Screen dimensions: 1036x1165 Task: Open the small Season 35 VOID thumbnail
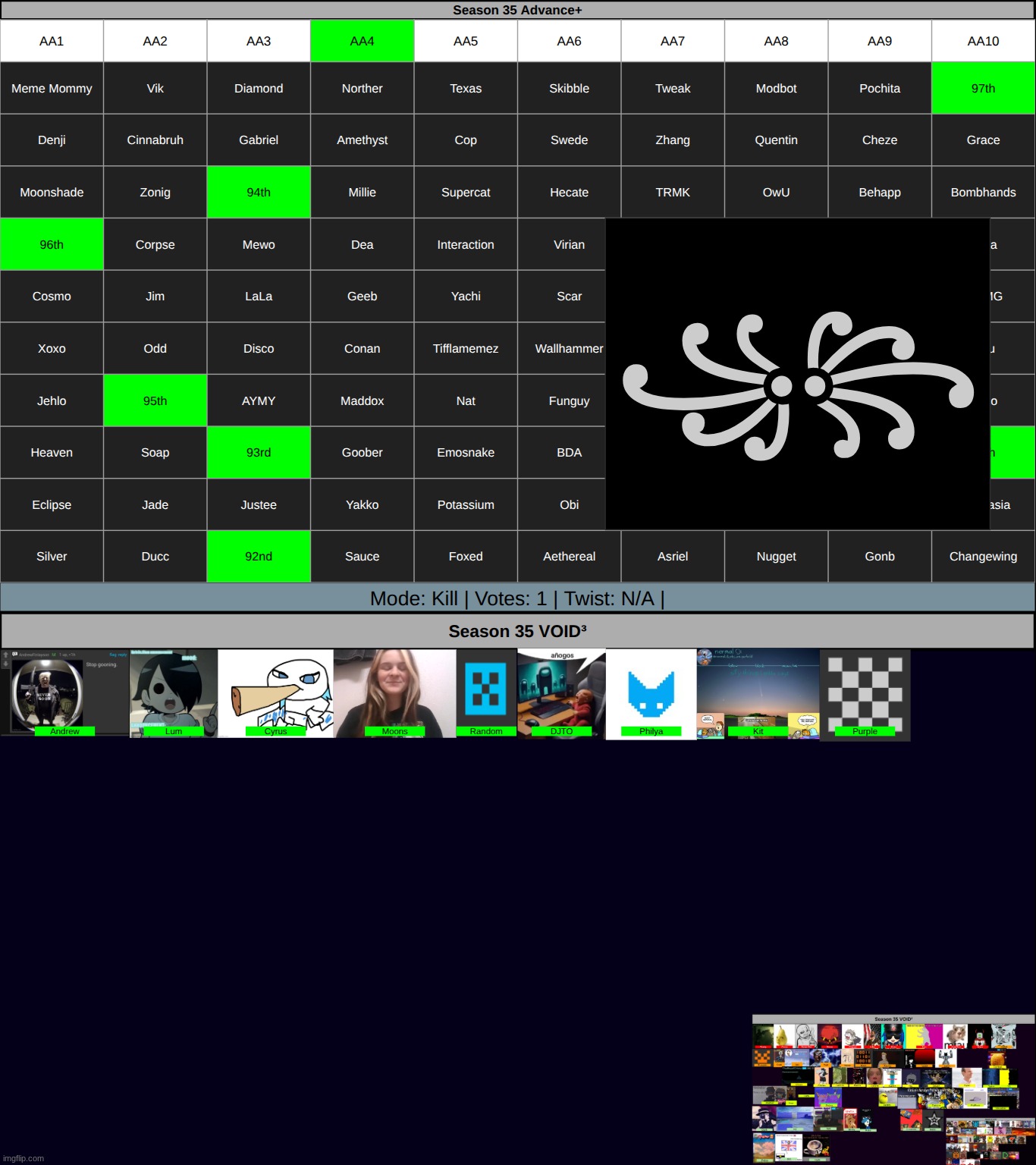pyautogui.click(x=893, y=1089)
